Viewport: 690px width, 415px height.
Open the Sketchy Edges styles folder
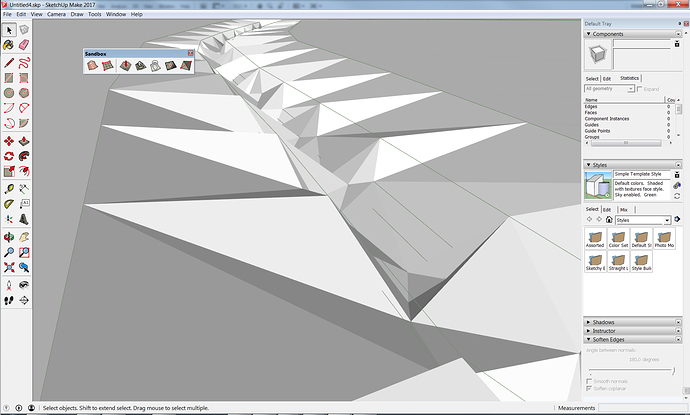(x=595, y=261)
